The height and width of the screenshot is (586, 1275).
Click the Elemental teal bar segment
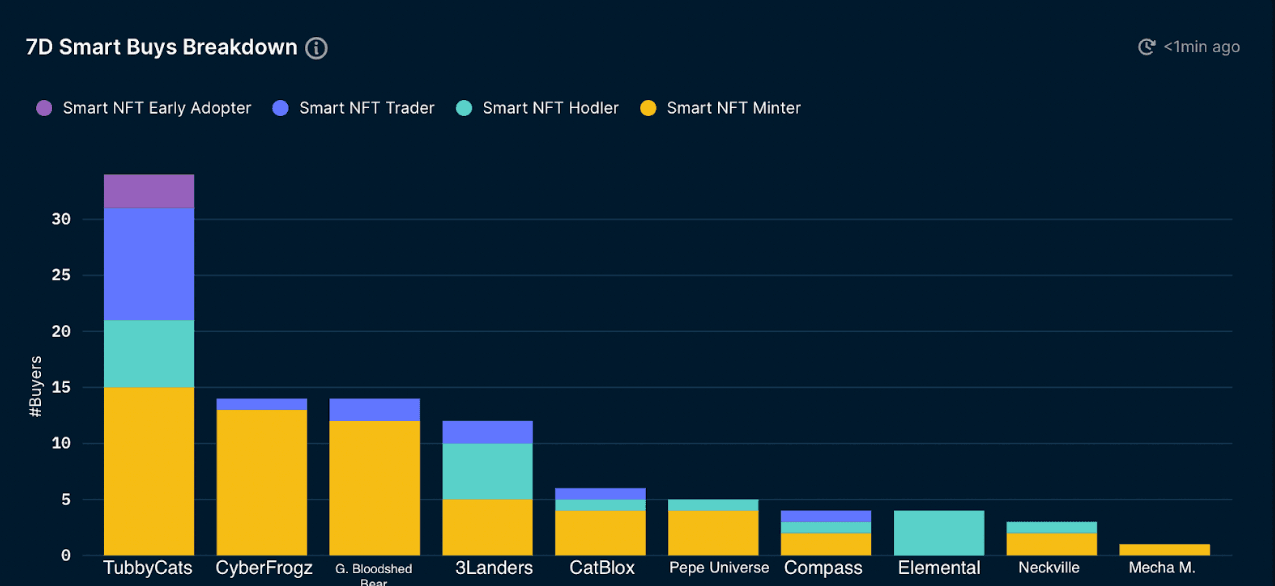coord(938,530)
